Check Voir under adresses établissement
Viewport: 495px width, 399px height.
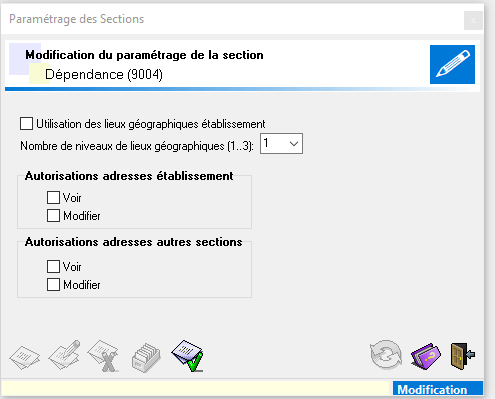pyautogui.click(x=53, y=197)
